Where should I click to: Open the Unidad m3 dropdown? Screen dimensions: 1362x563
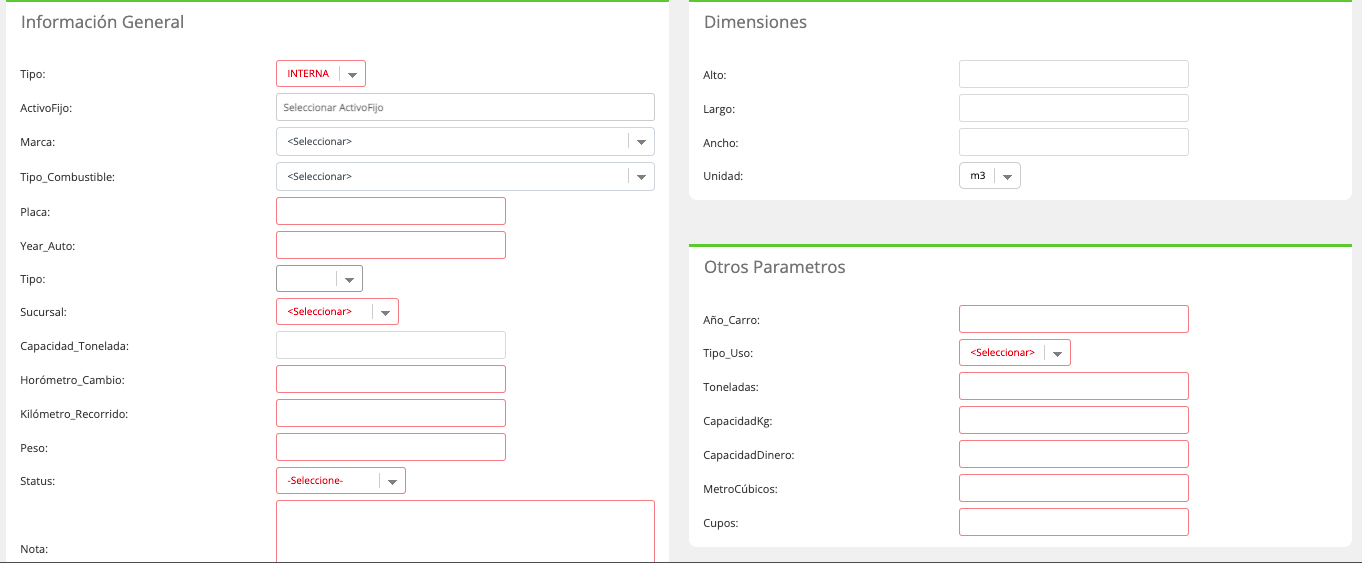[990, 175]
